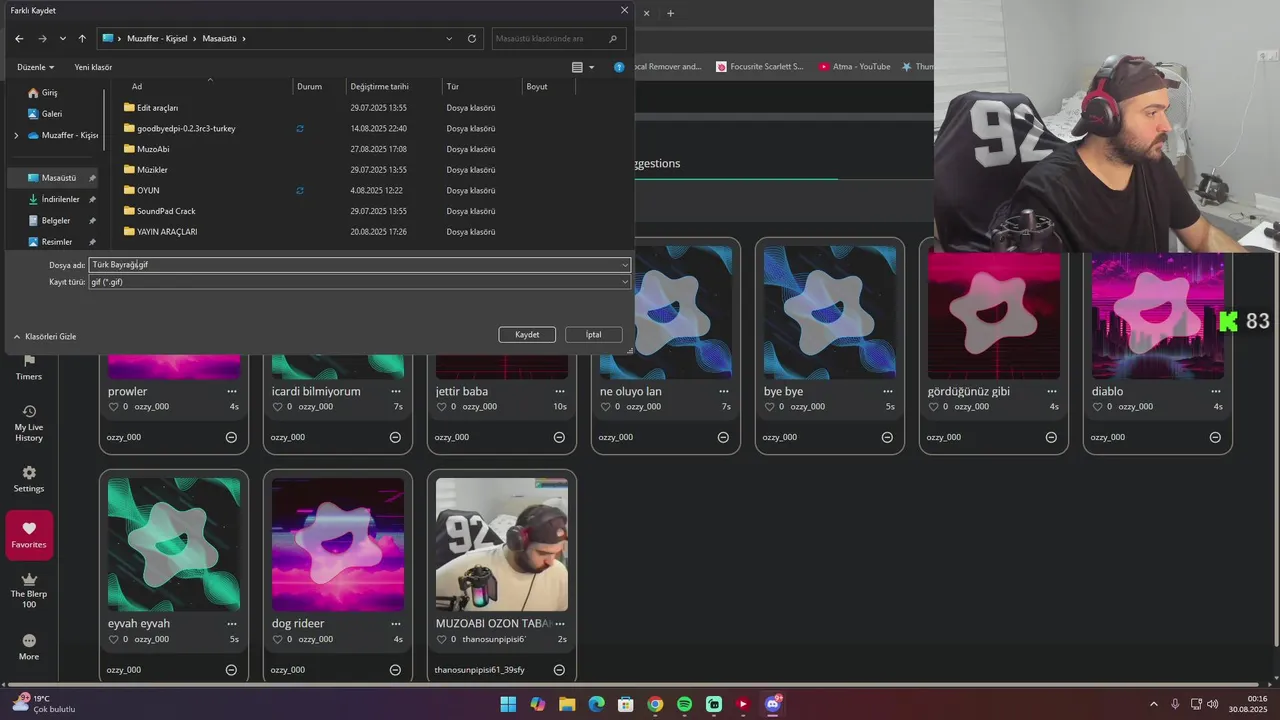Open Resimler in quick access

[x=57, y=242]
